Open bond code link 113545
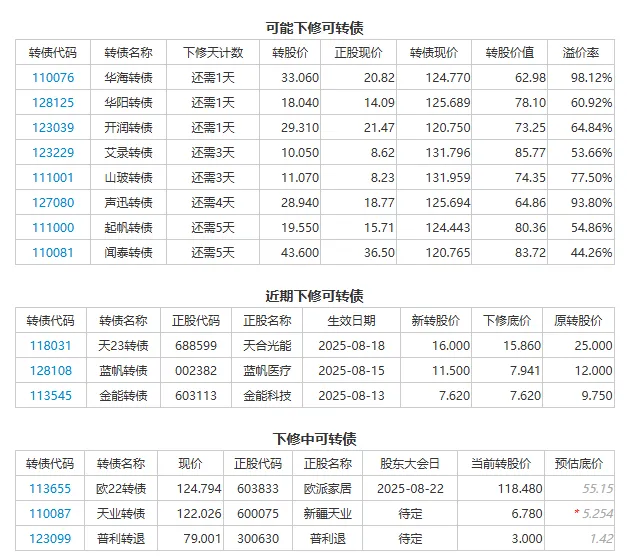This screenshot has width=627, height=558. tap(51, 396)
